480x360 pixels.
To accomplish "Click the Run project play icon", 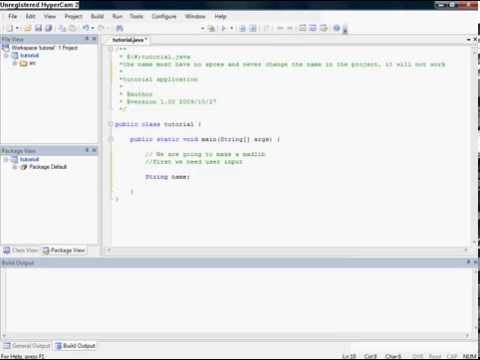I will (x=224, y=28).
